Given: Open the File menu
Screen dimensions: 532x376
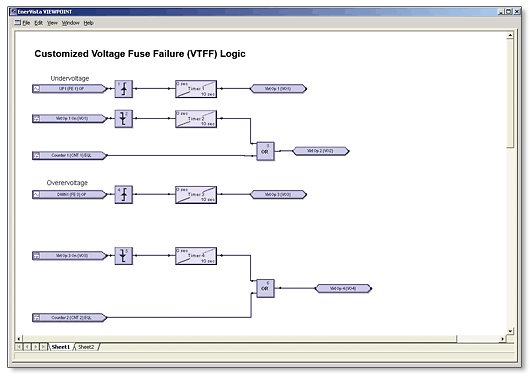Looking at the screenshot, I should click(x=26, y=23).
